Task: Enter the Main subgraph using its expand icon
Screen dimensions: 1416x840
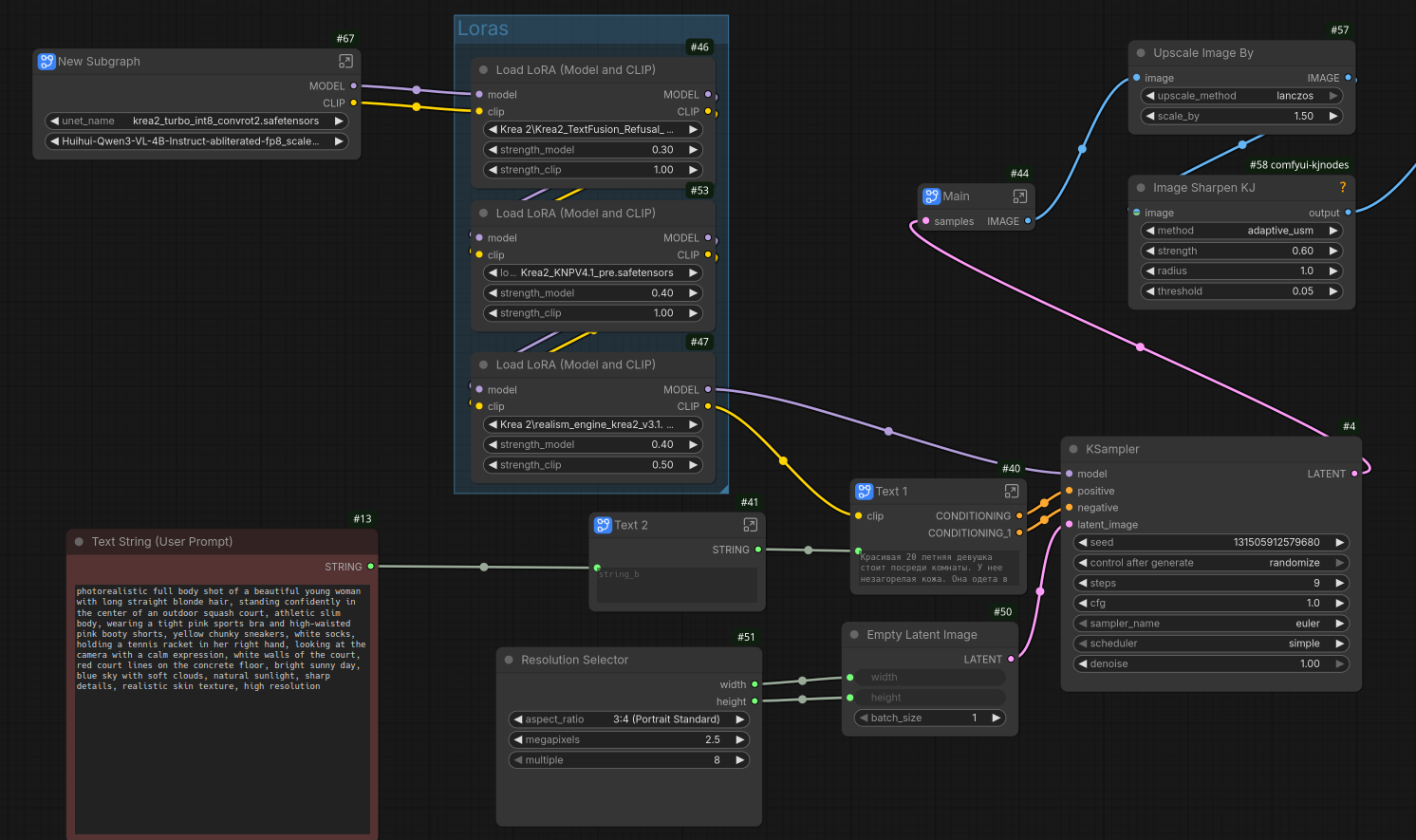Action: pos(1020,196)
